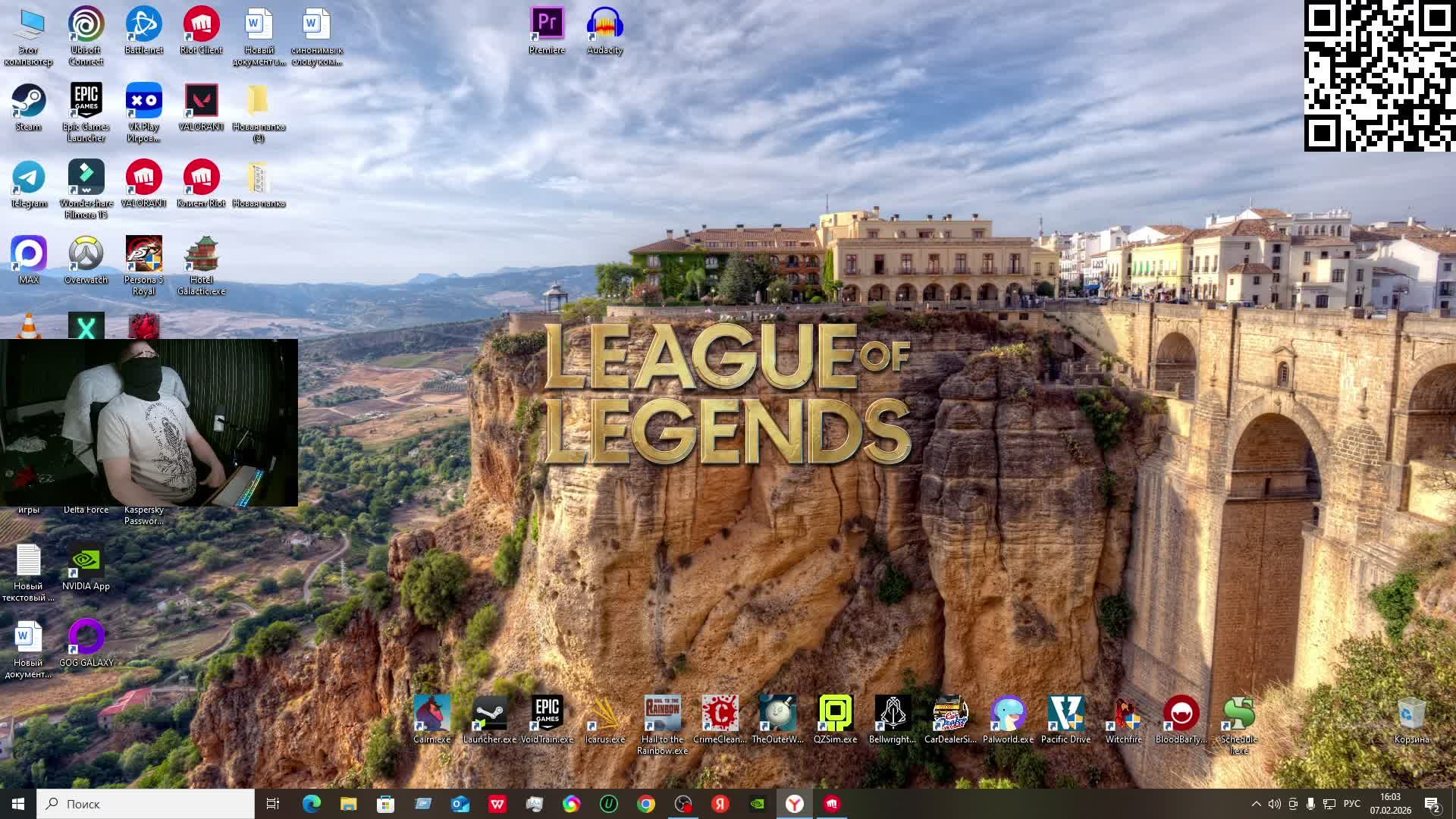Click the volume speaker tray icon
Viewport: 1456px width, 819px height.
click(1274, 804)
